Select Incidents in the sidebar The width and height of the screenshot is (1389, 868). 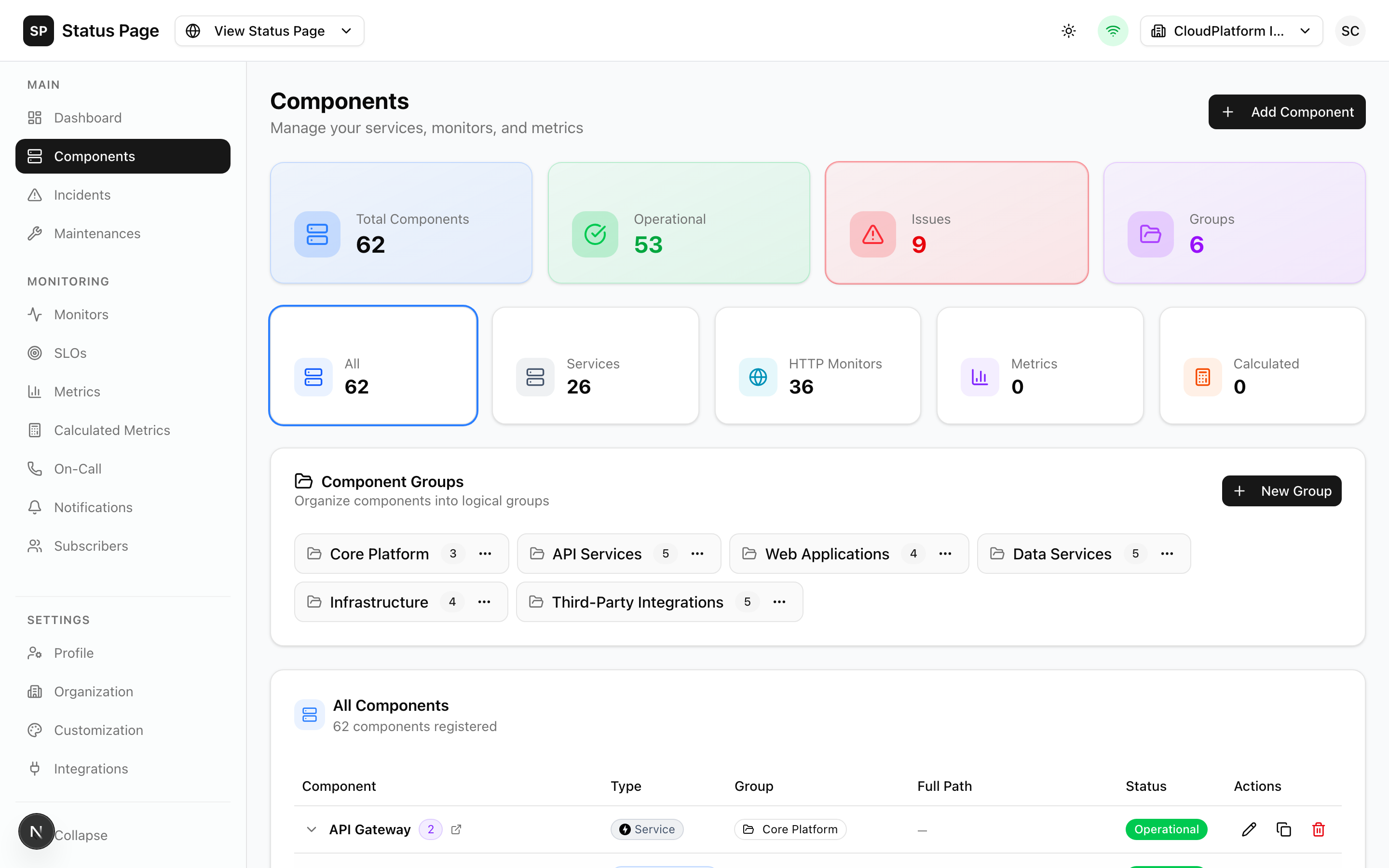pyautogui.click(x=82, y=195)
